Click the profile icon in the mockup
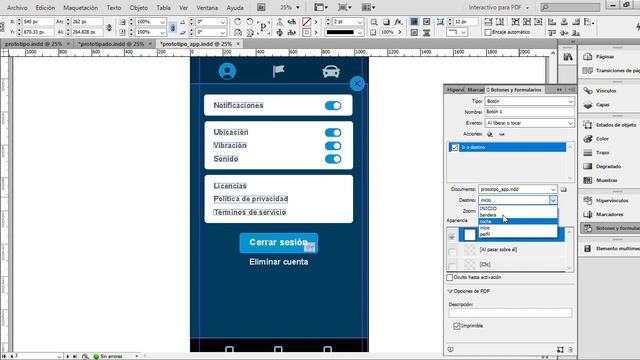The width and height of the screenshot is (640, 360). click(x=227, y=71)
